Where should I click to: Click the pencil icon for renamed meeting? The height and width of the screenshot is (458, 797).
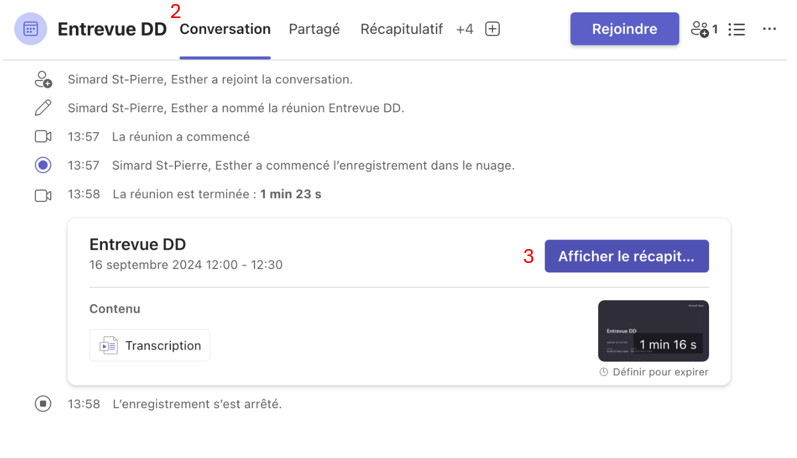tap(43, 107)
